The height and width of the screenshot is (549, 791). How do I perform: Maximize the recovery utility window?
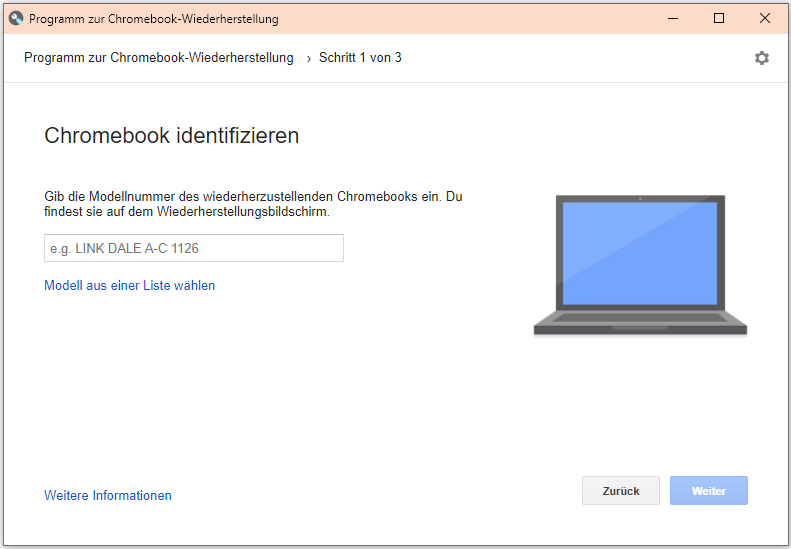point(719,19)
